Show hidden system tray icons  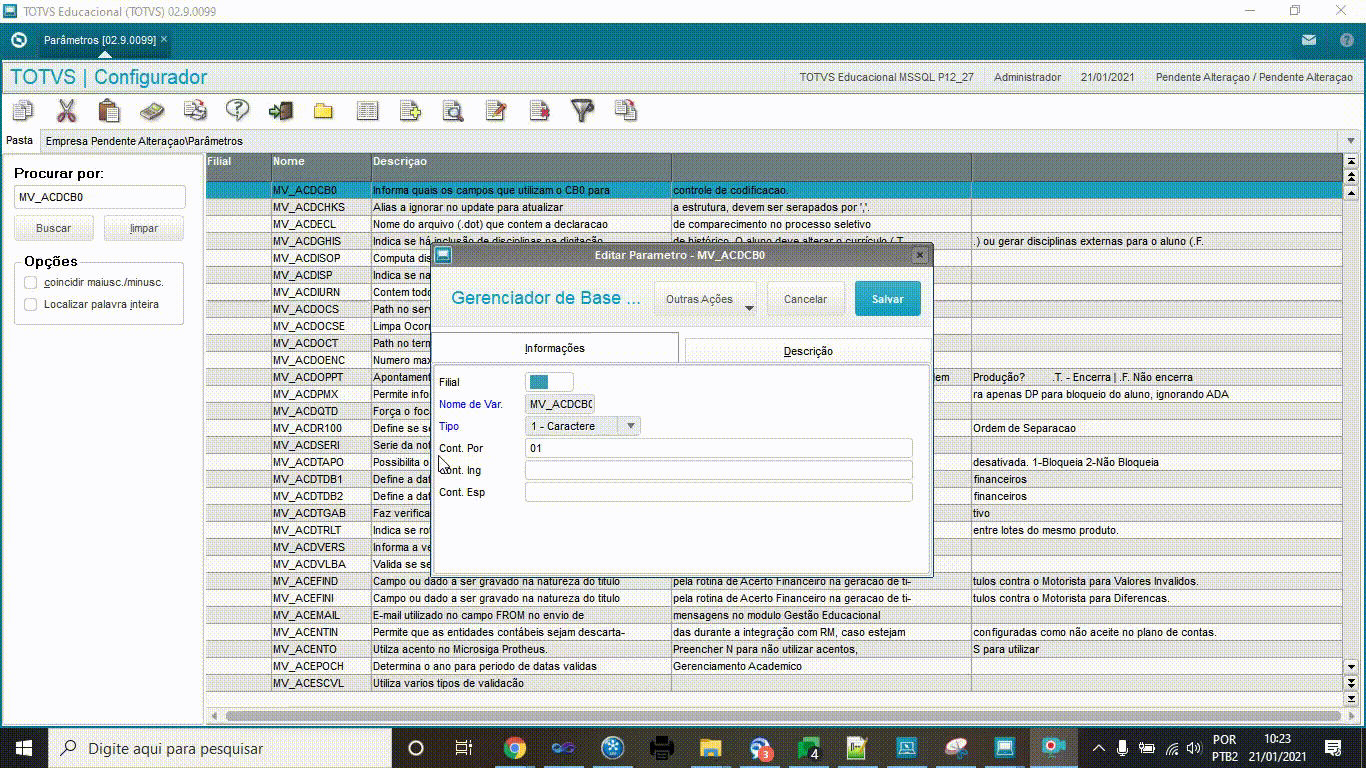point(1099,748)
